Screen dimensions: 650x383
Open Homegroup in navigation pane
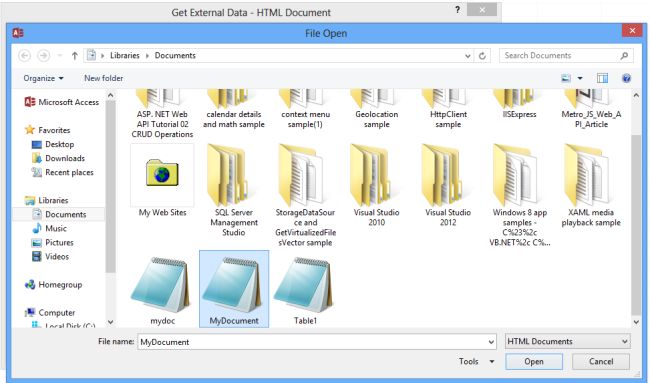coord(53,285)
